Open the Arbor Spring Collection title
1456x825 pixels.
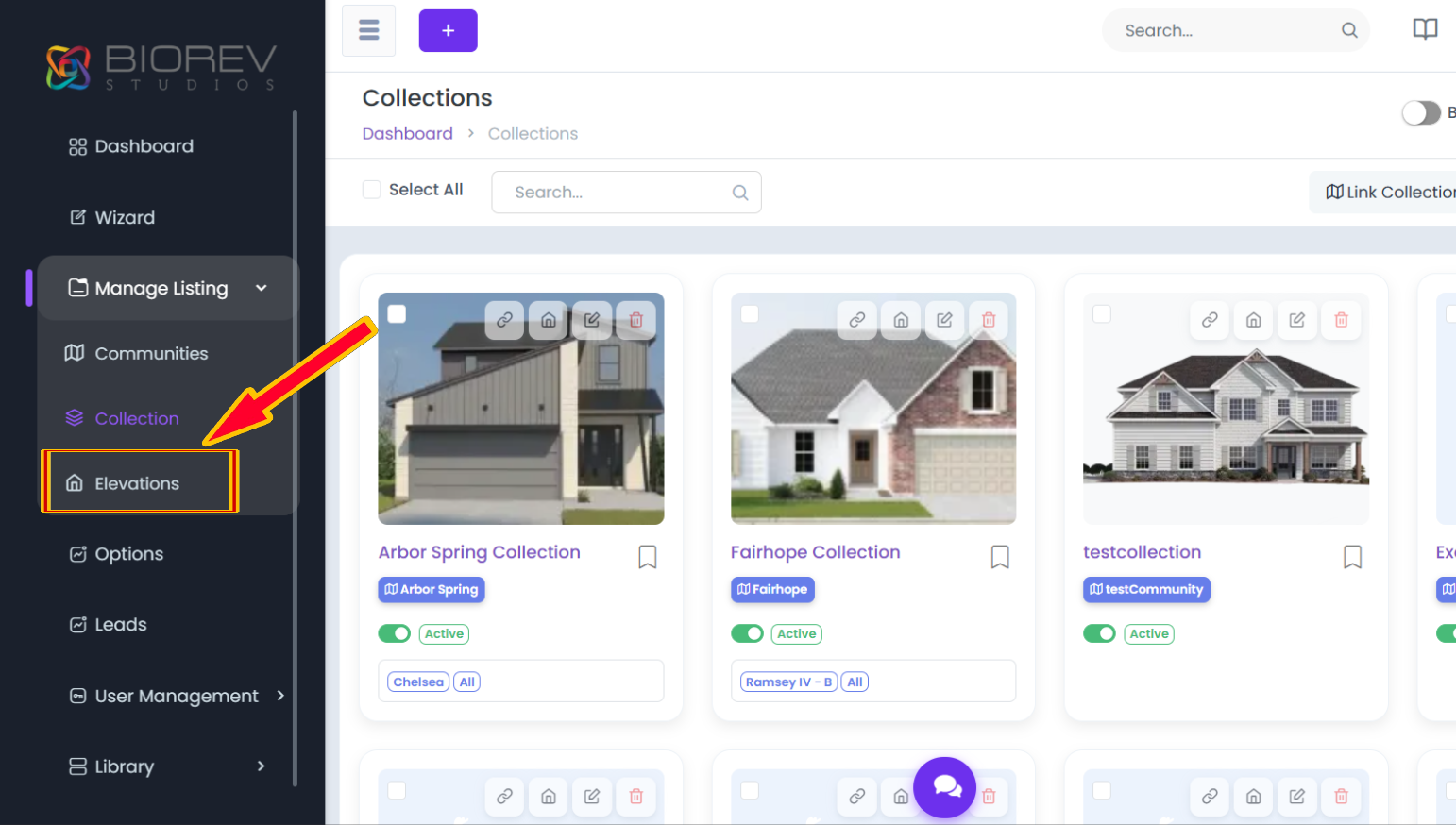[480, 552]
